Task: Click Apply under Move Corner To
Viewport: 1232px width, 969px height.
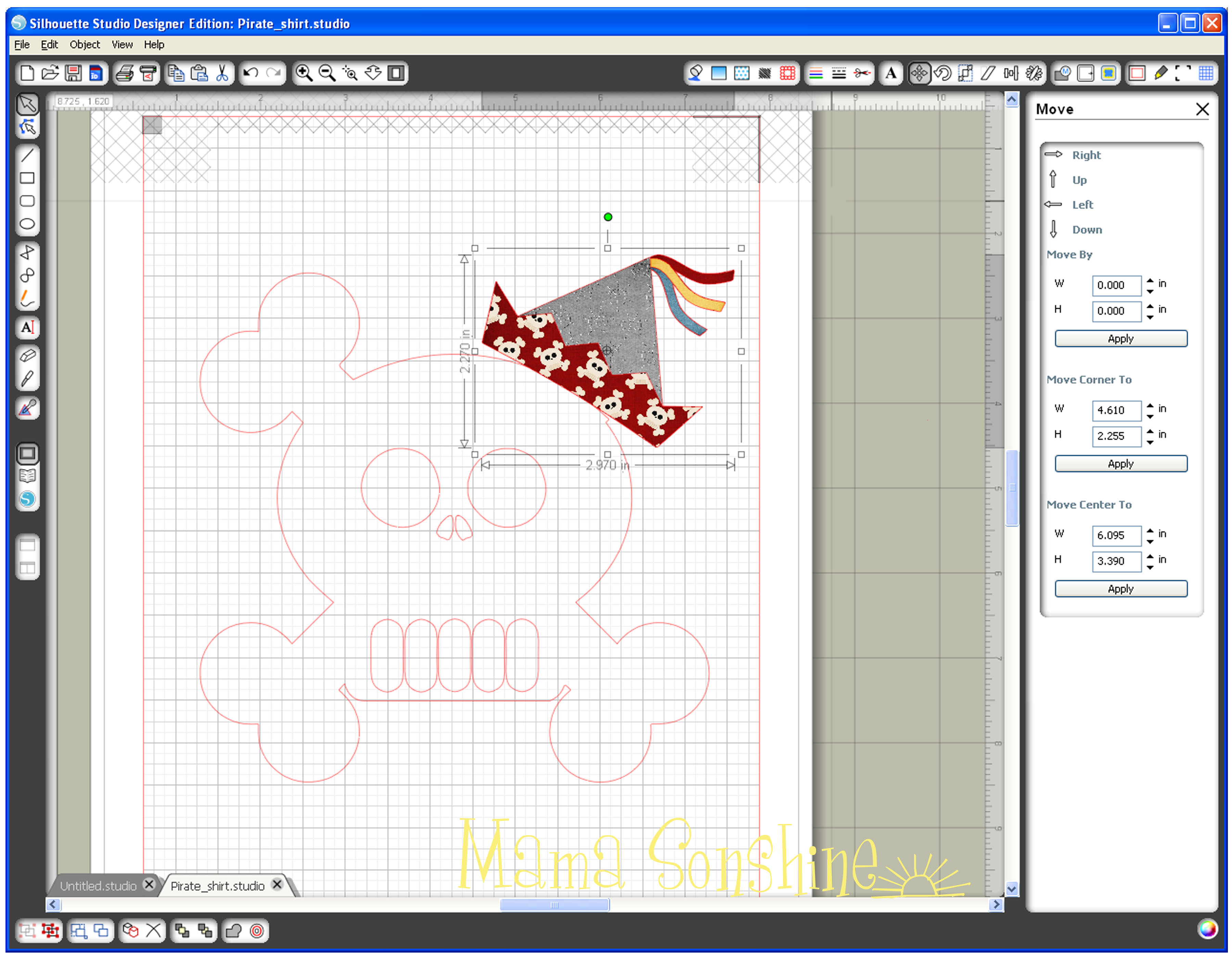Action: (x=1121, y=464)
